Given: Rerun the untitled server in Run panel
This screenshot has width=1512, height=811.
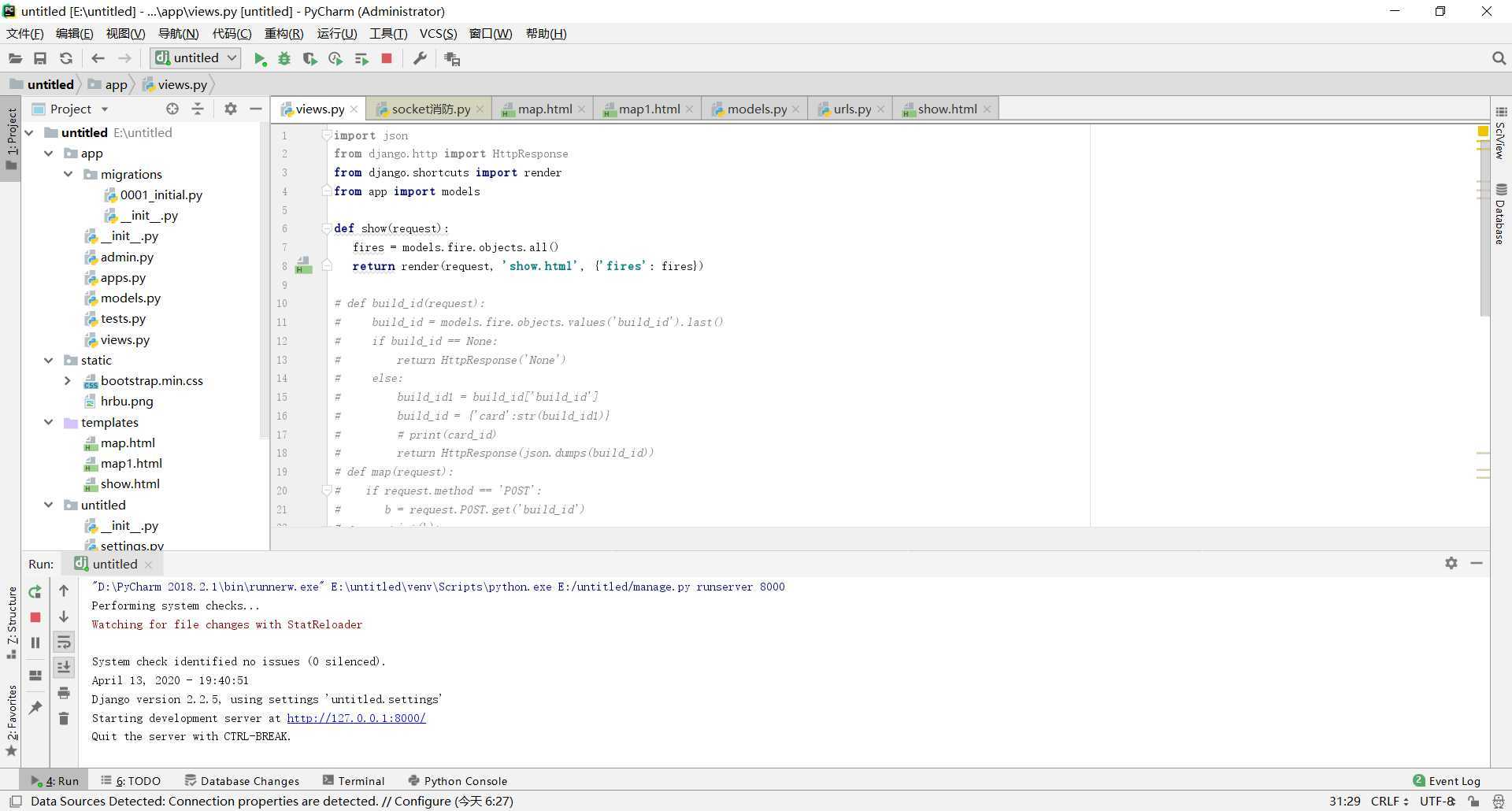Looking at the screenshot, I should coord(35,591).
